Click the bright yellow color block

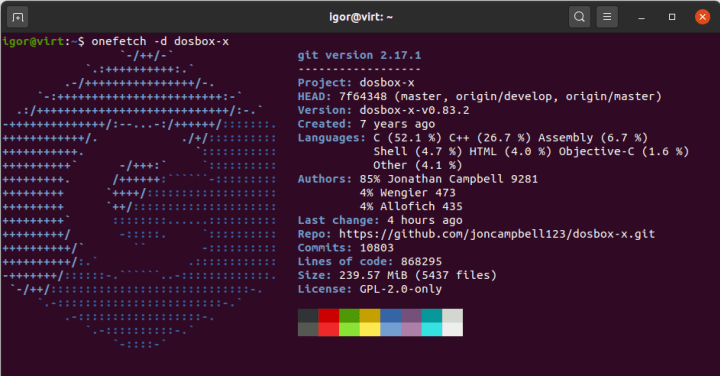pos(370,329)
